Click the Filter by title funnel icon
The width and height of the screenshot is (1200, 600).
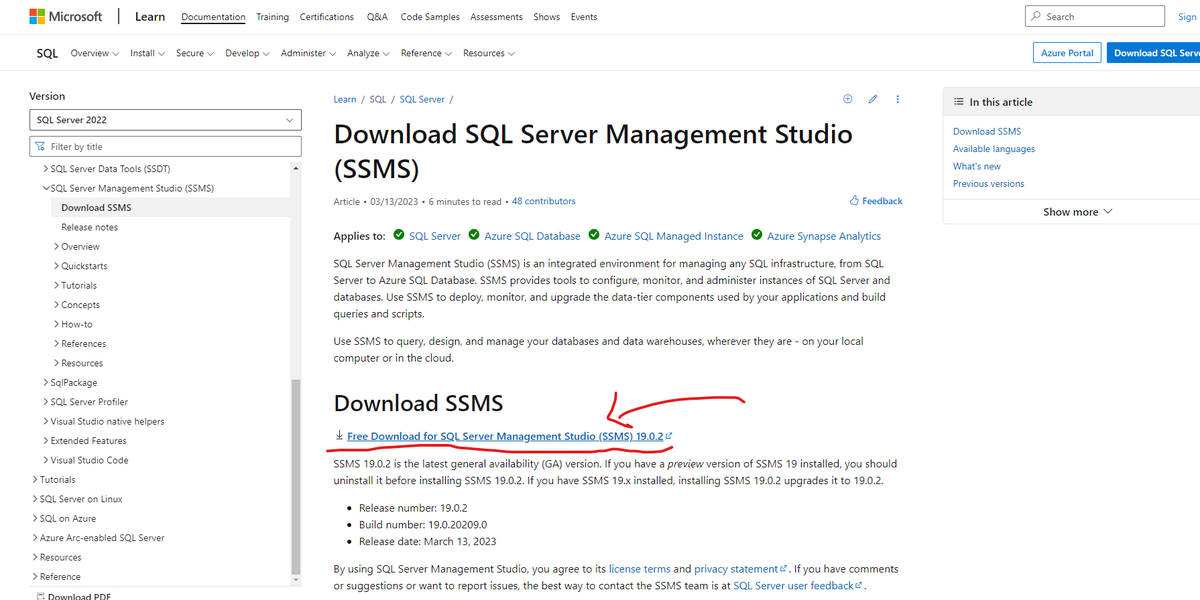tap(41, 147)
